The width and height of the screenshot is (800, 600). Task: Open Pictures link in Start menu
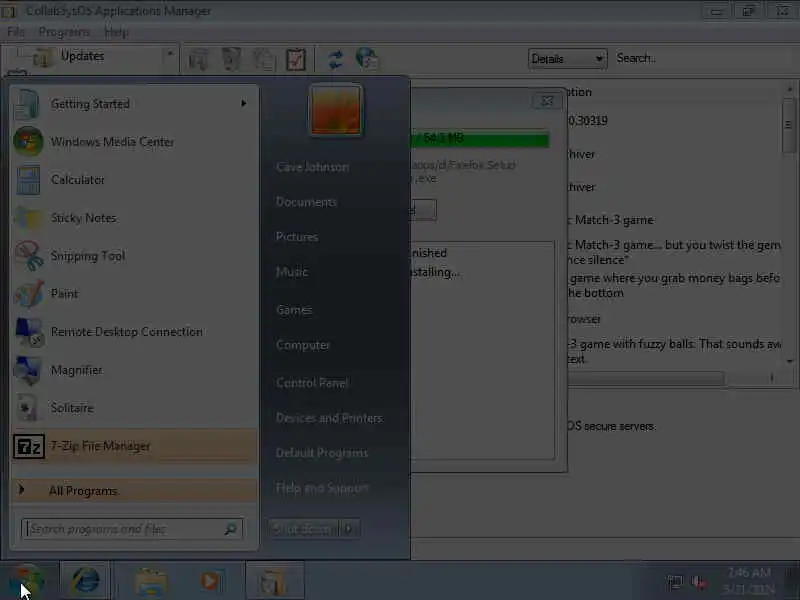[x=297, y=237]
